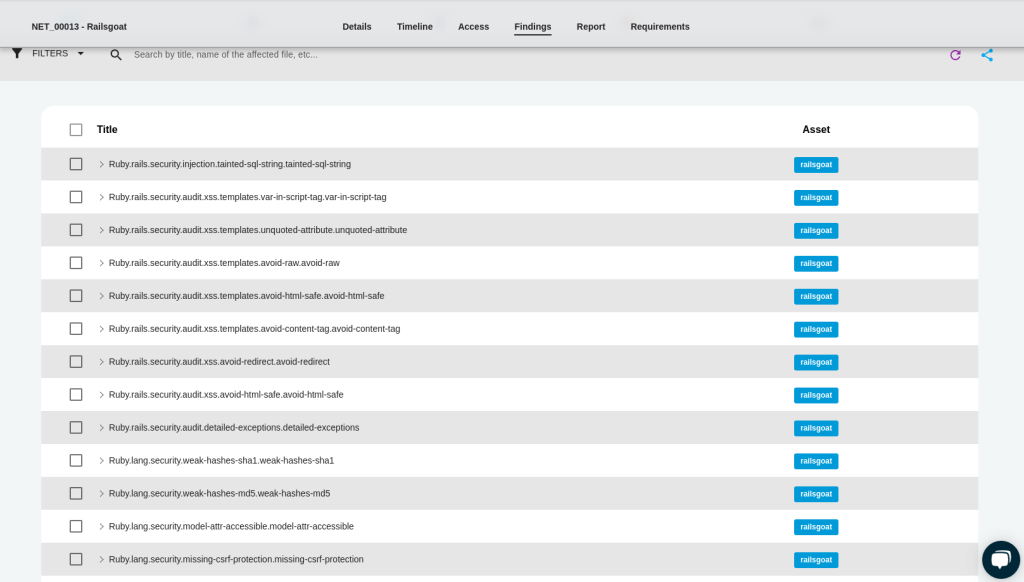
Task: Expand the xss.avoid-html-safe finding row
Action: [101, 395]
